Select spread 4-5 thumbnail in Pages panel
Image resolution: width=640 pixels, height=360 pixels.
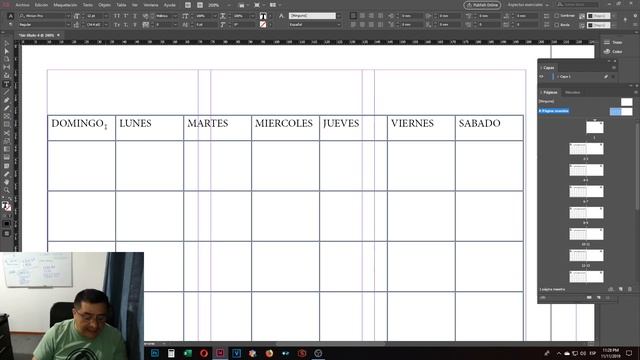point(586,170)
